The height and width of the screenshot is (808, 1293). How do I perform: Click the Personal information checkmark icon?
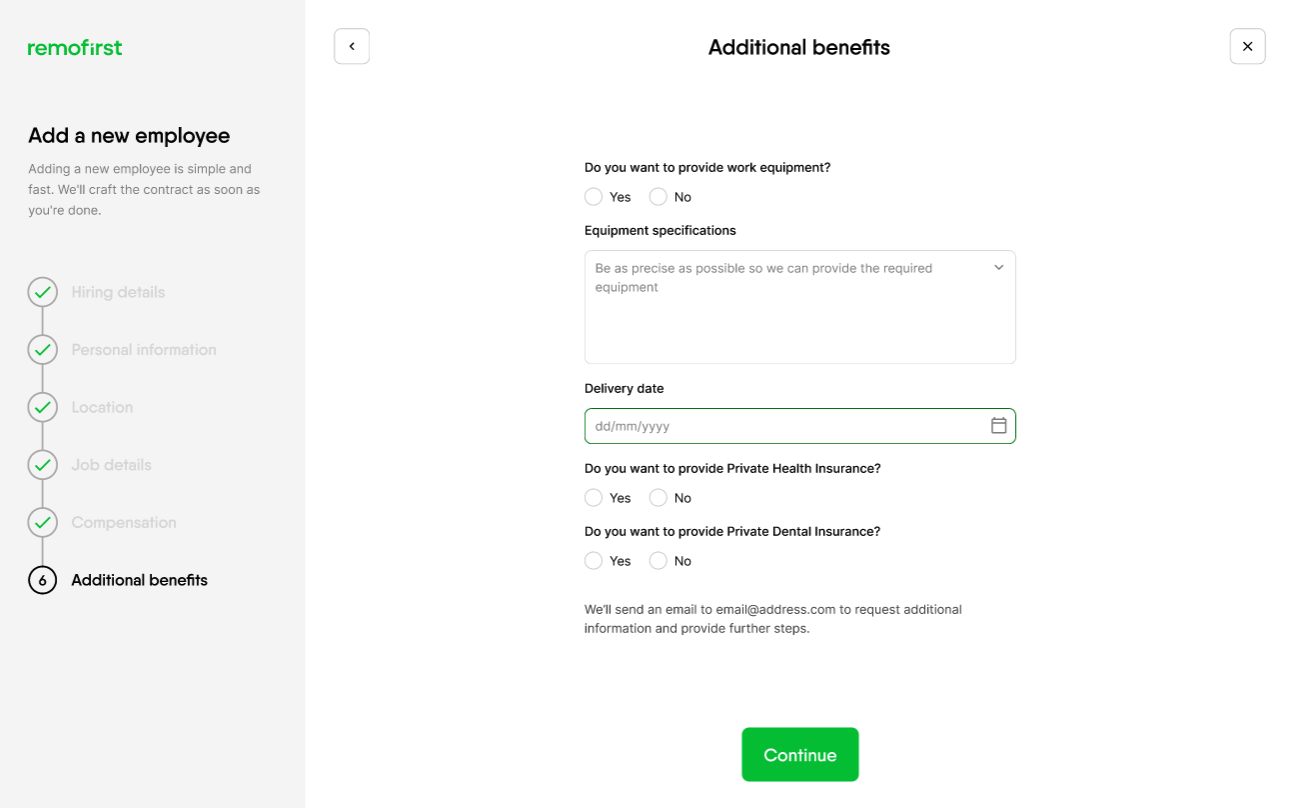point(42,350)
